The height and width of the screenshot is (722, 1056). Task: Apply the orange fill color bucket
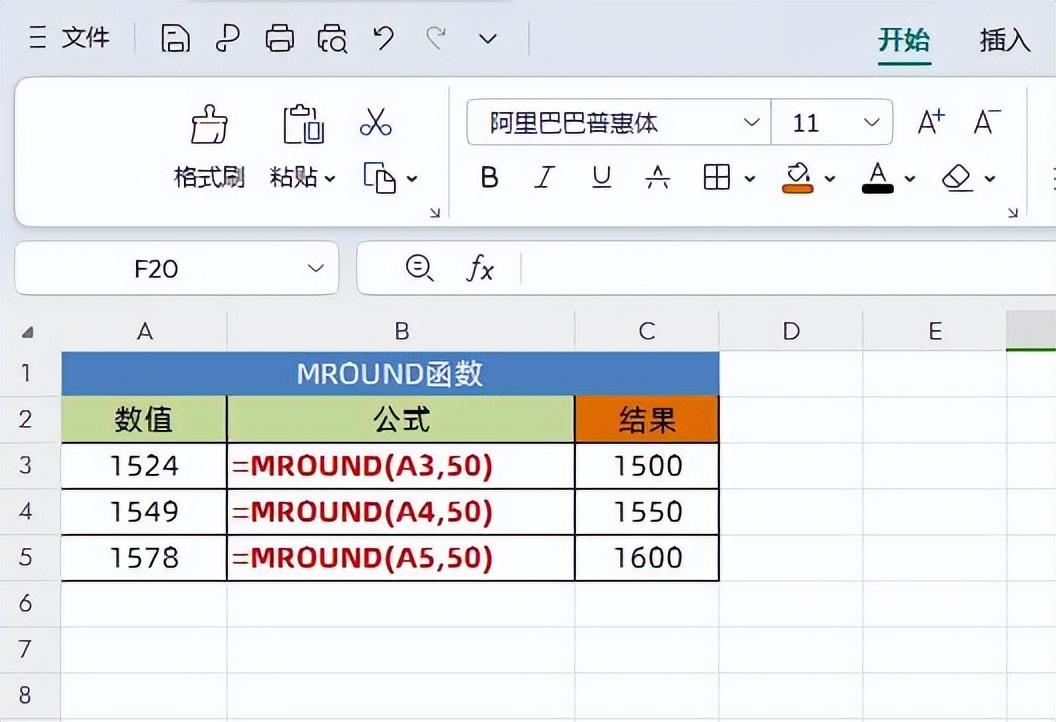797,178
